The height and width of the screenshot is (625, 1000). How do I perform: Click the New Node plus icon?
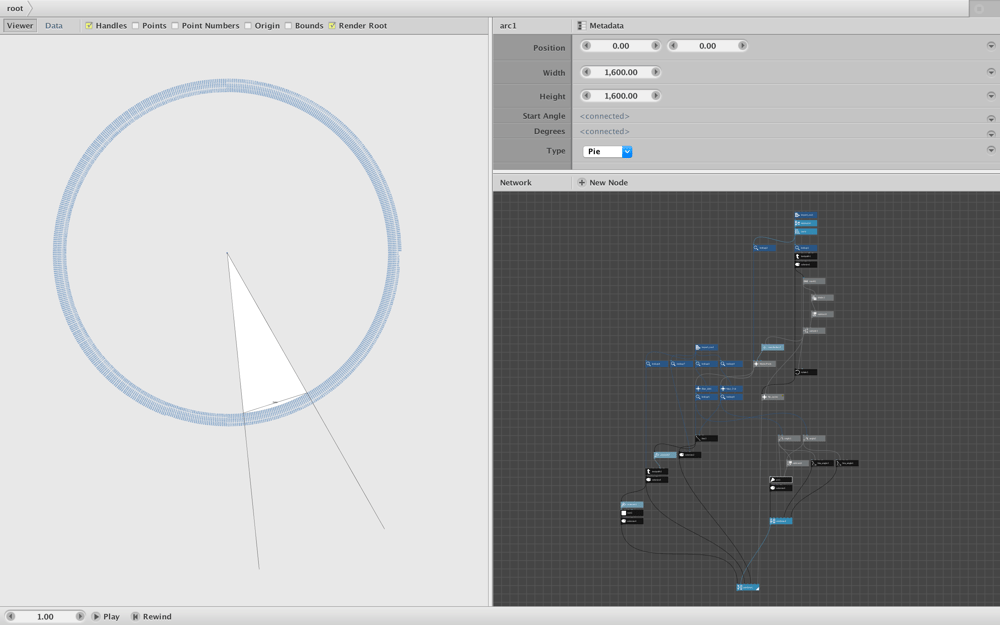pos(582,182)
